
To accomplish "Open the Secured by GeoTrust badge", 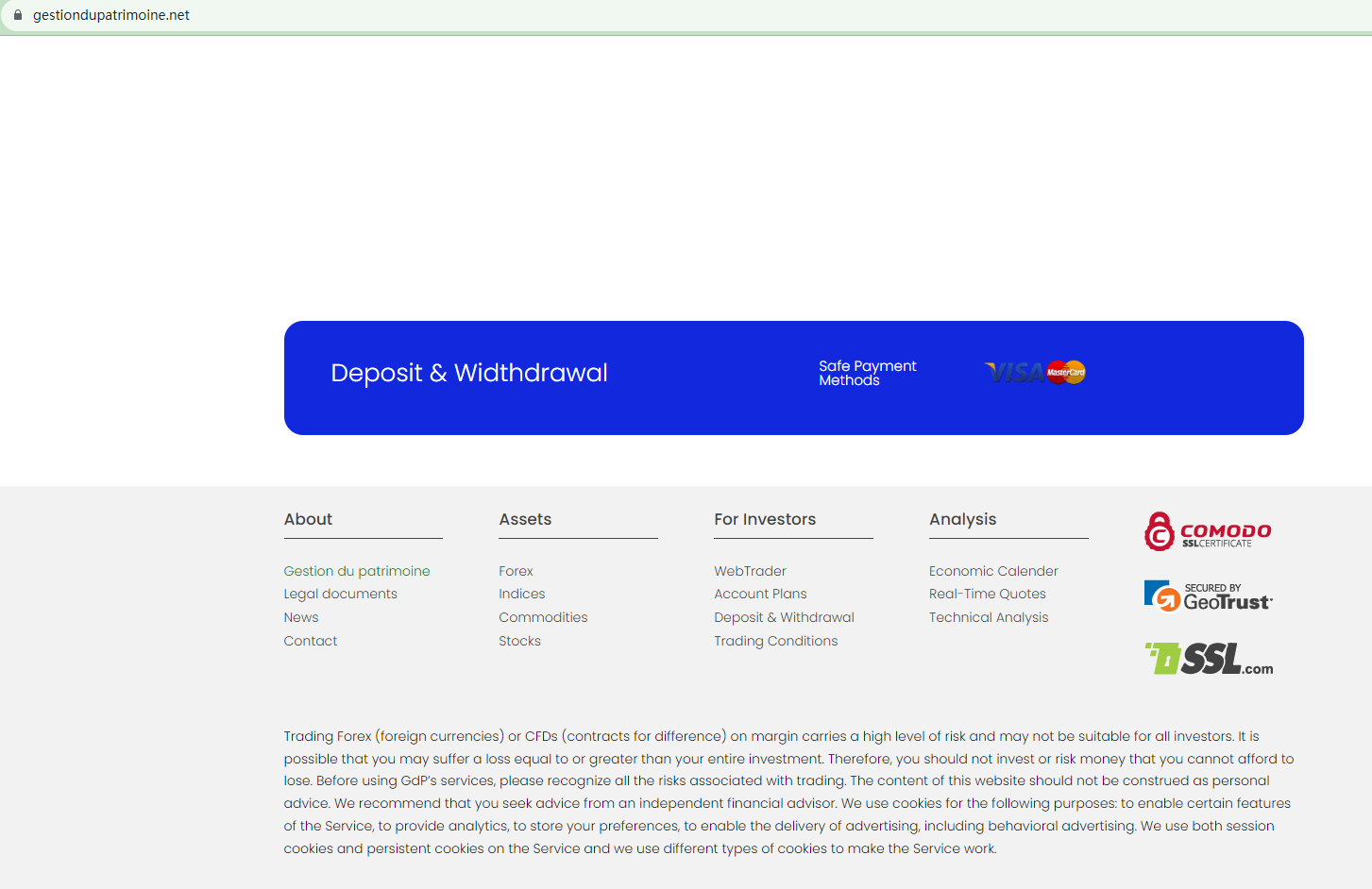I will click(1209, 596).
